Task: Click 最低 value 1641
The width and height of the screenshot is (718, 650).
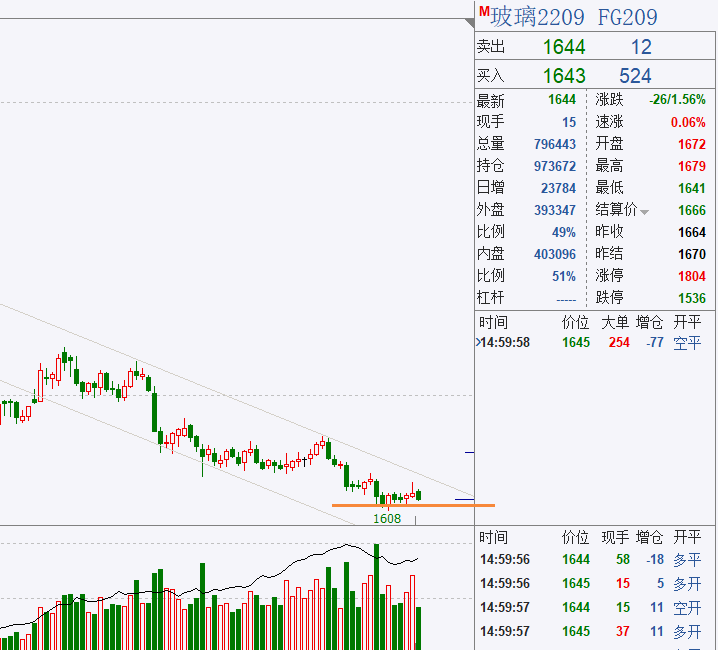Action: (x=692, y=188)
